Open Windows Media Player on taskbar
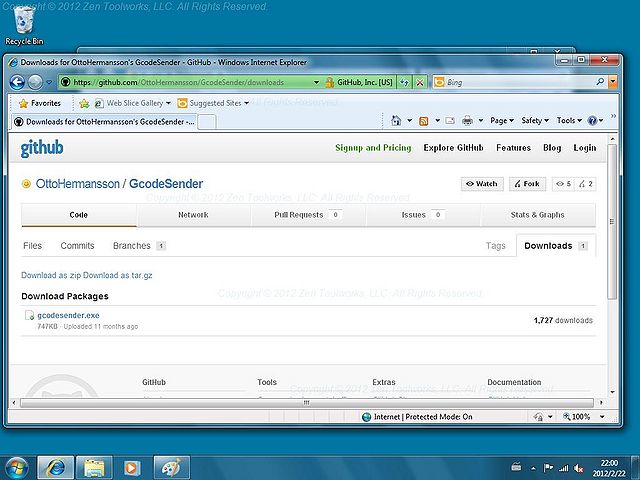 point(132,468)
